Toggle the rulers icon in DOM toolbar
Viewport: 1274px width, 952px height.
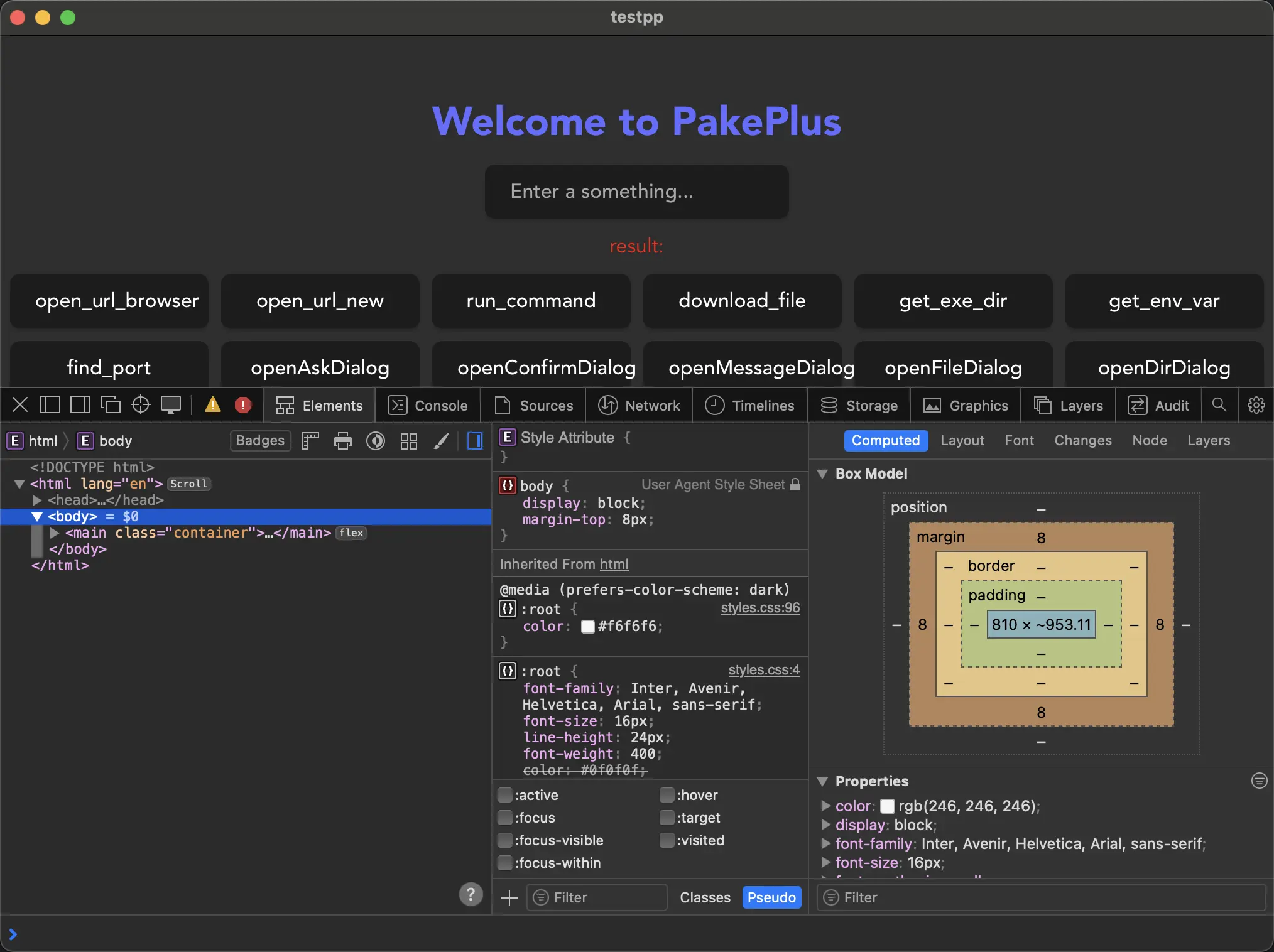pyautogui.click(x=310, y=441)
